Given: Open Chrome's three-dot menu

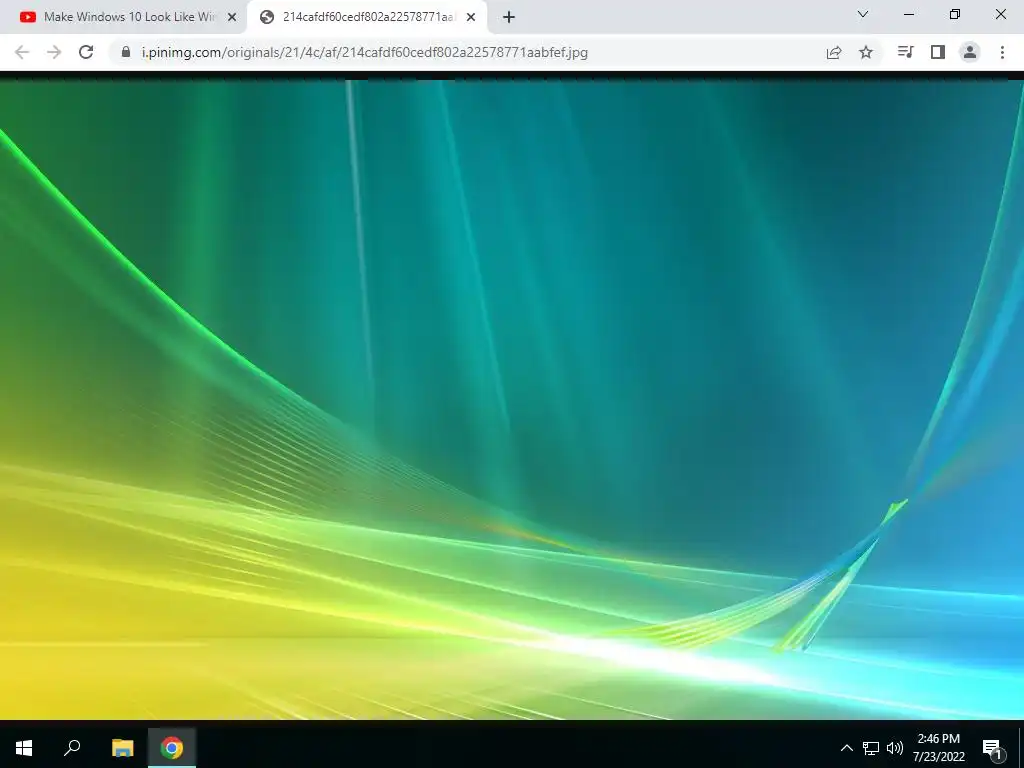Looking at the screenshot, I should (1002, 52).
